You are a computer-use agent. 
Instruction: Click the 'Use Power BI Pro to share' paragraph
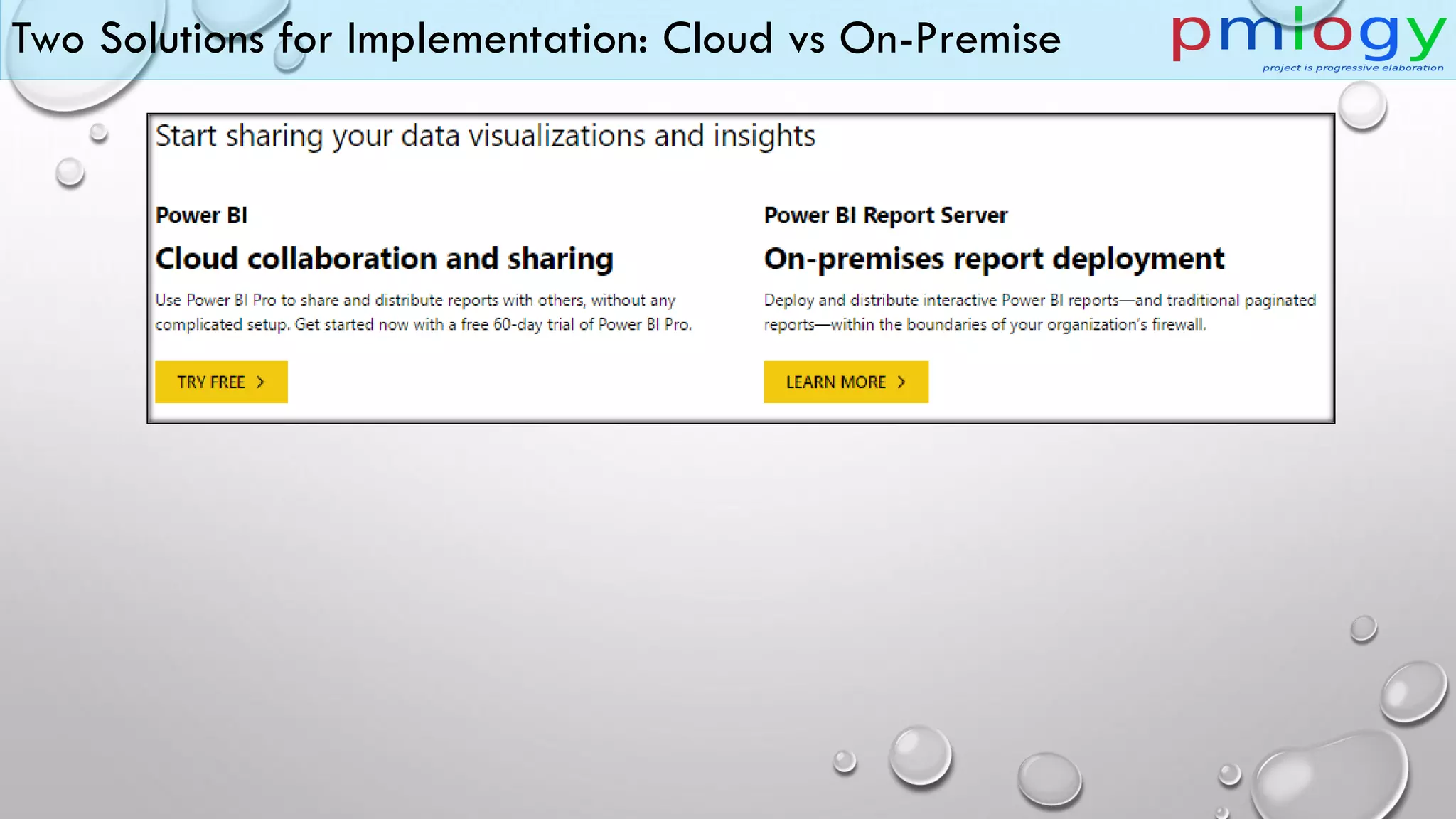[424, 312]
